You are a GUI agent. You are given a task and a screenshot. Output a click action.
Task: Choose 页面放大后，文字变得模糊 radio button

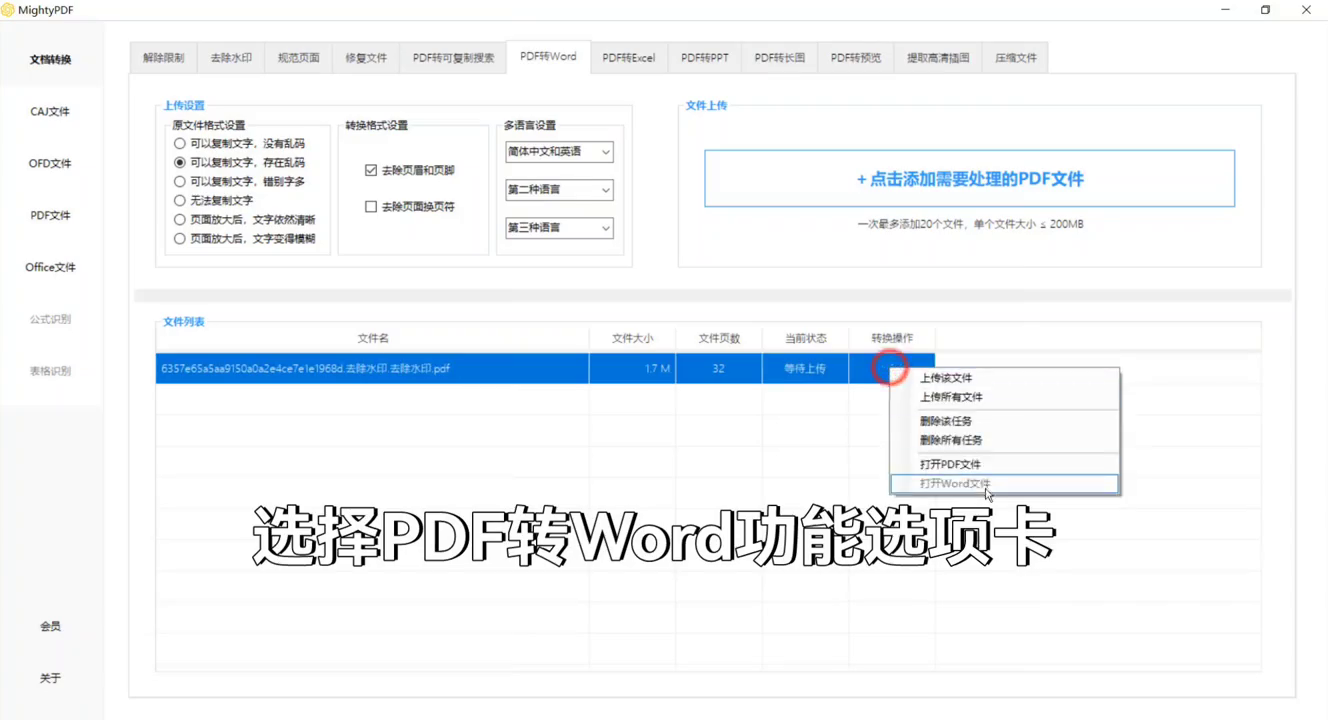180,239
